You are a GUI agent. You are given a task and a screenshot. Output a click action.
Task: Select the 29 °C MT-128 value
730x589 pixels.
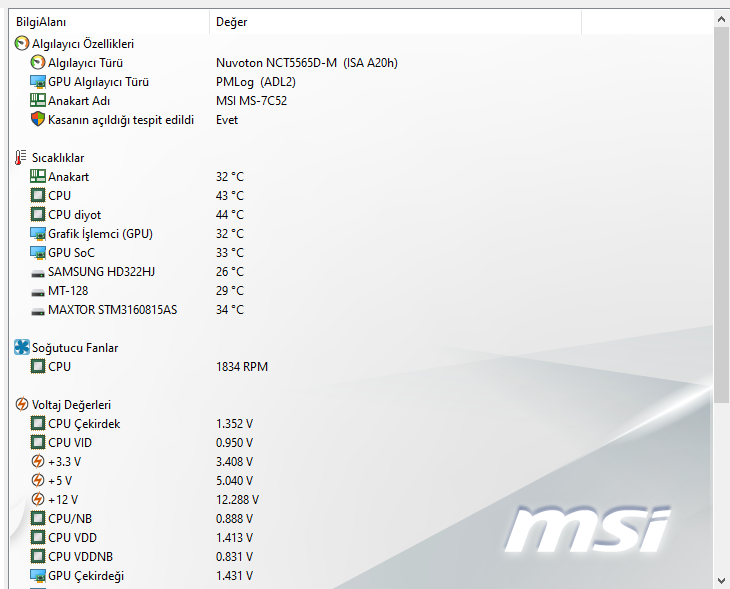point(230,291)
